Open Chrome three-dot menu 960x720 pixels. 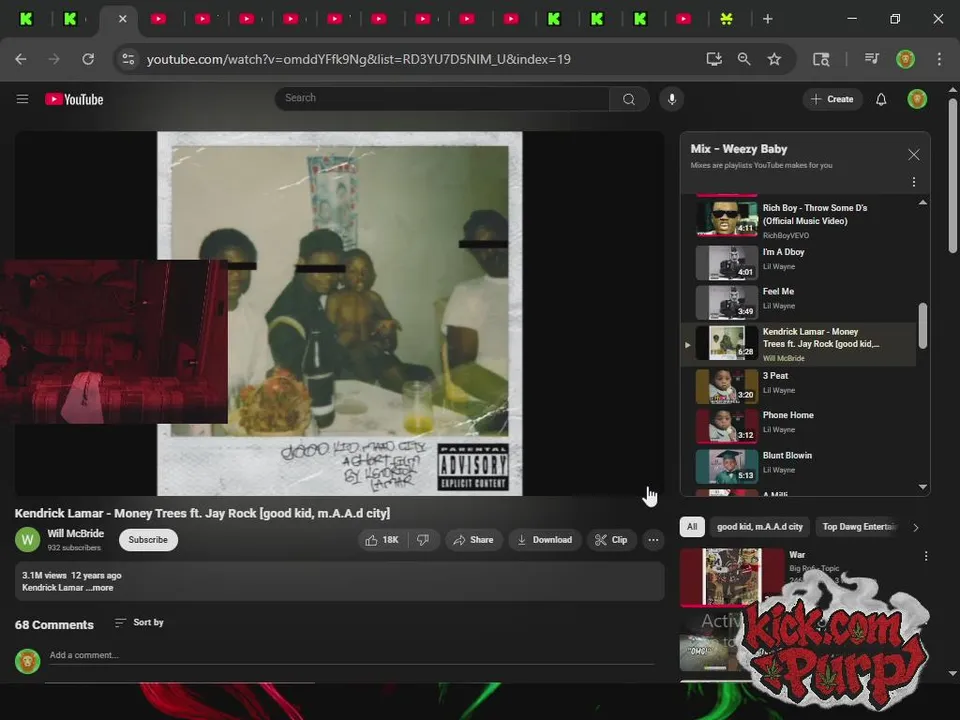(939, 59)
